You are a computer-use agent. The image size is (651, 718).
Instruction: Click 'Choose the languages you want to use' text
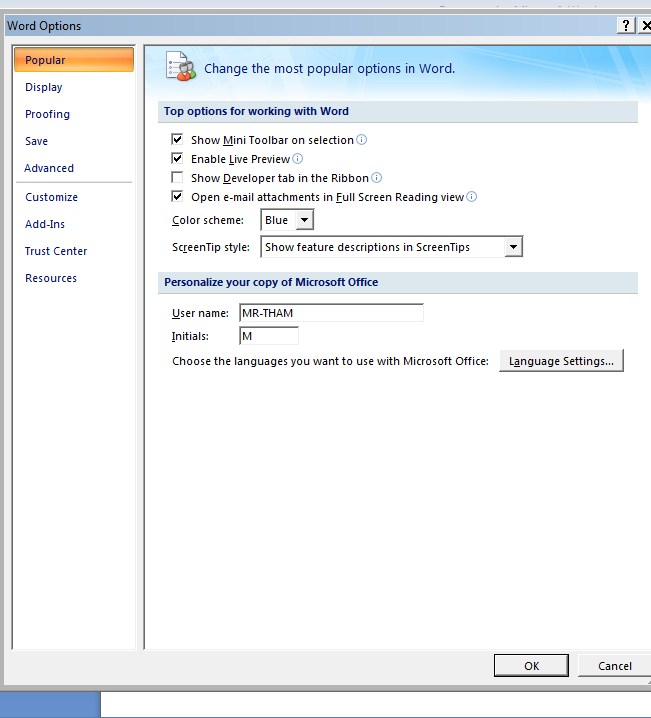pos(330,361)
